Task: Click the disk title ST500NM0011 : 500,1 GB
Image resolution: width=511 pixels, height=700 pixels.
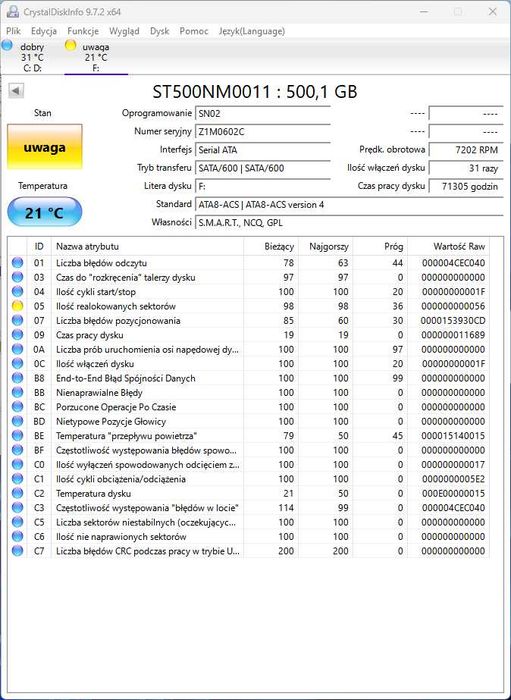Action: [255, 92]
